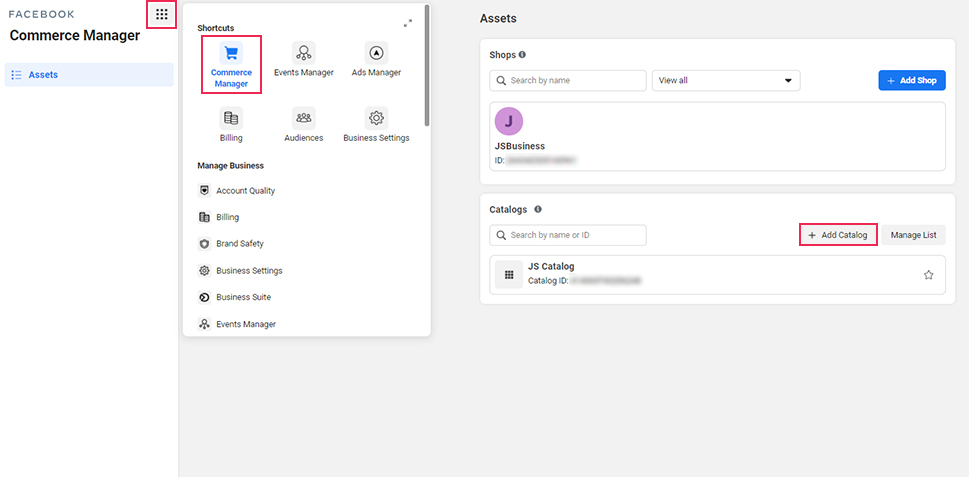Click the Account Quality shield icon
969x477 pixels.
point(205,191)
